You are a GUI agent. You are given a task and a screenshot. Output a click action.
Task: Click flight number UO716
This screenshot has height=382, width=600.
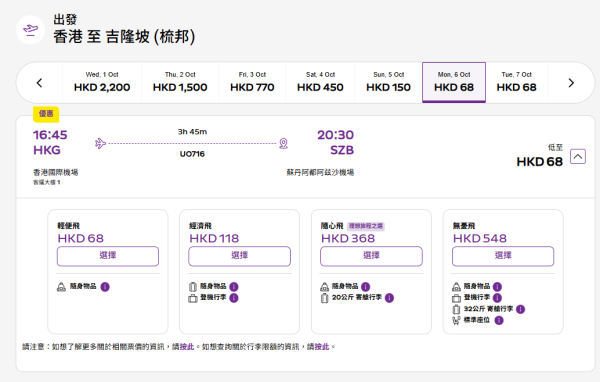[192, 154]
